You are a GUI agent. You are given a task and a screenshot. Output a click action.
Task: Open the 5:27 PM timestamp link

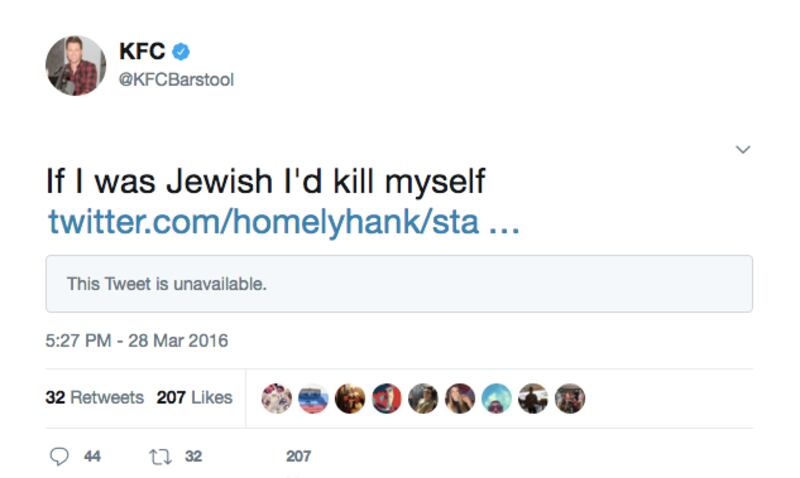pyautogui.click(x=137, y=341)
